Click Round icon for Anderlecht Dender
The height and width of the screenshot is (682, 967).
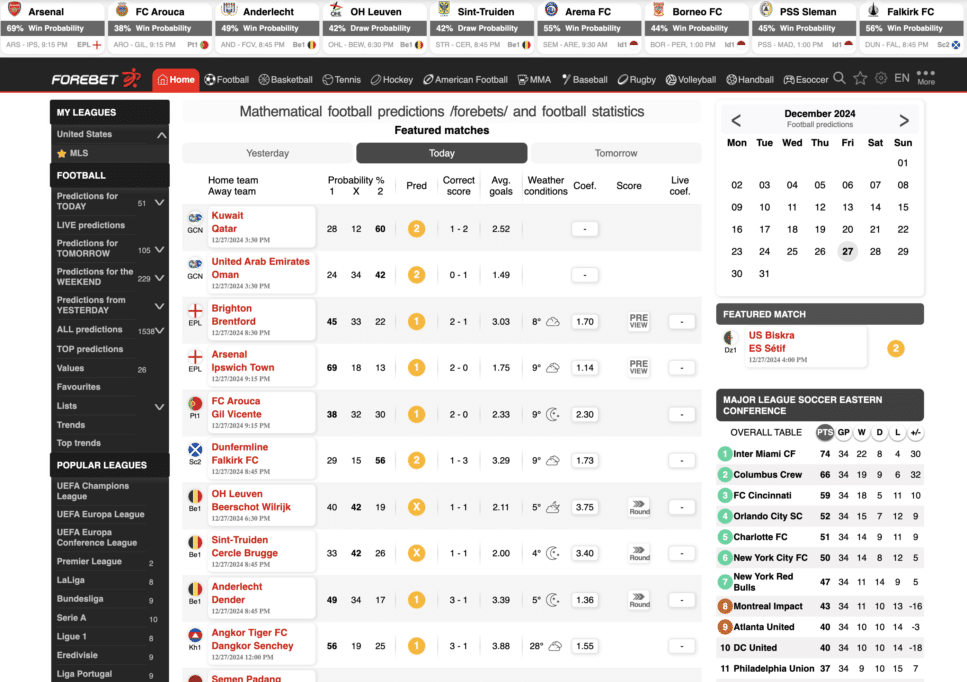[x=640, y=600]
